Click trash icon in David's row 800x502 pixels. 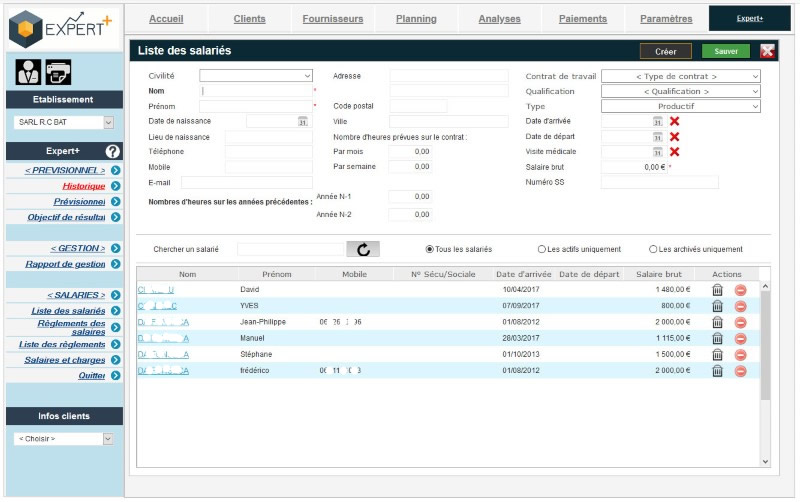tap(717, 290)
